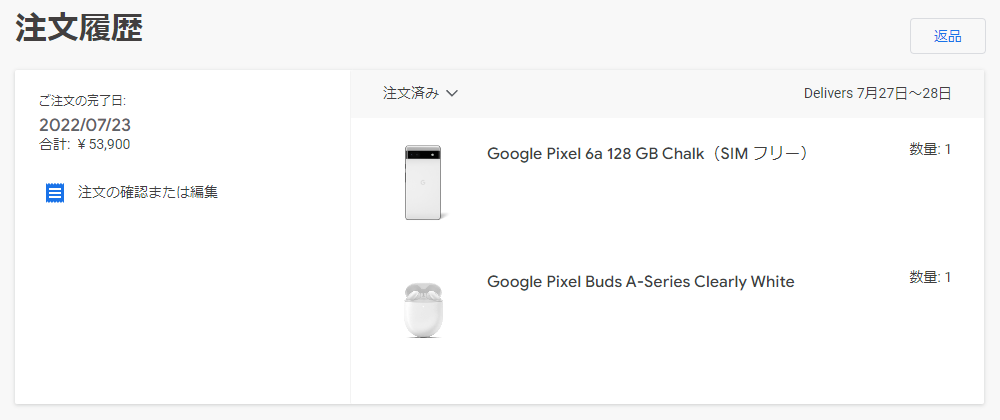The width and height of the screenshot is (1000, 420).
Task: Select the order date 2022/07/23
Action: pyautogui.click(x=85, y=125)
